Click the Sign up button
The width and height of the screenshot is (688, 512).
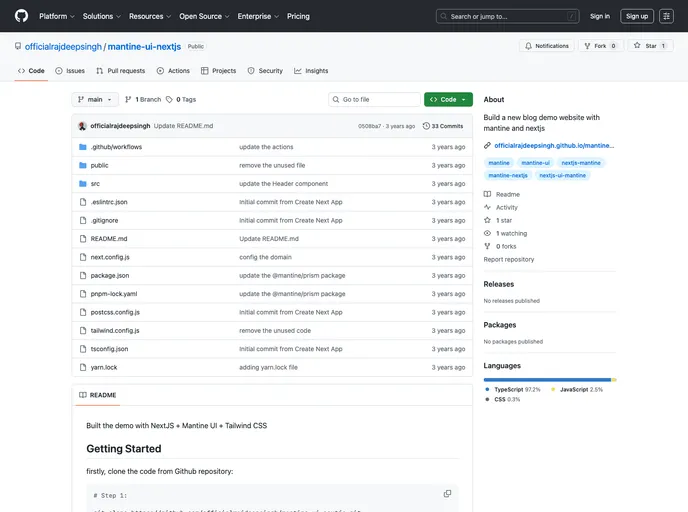click(636, 16)
